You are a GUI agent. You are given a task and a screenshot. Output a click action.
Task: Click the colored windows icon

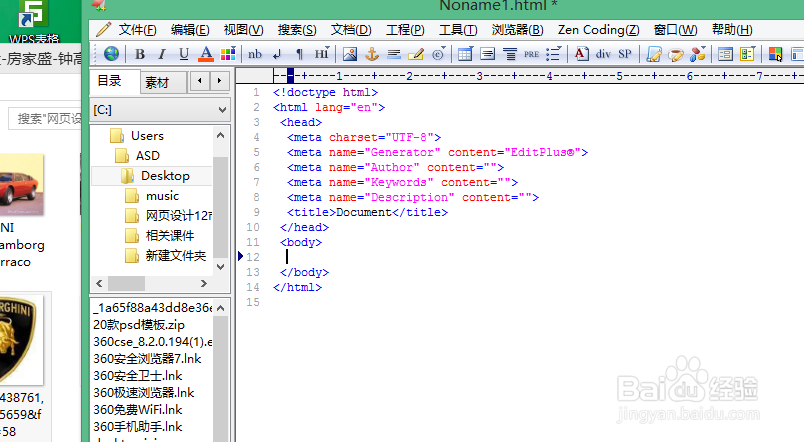click(775, 54)
